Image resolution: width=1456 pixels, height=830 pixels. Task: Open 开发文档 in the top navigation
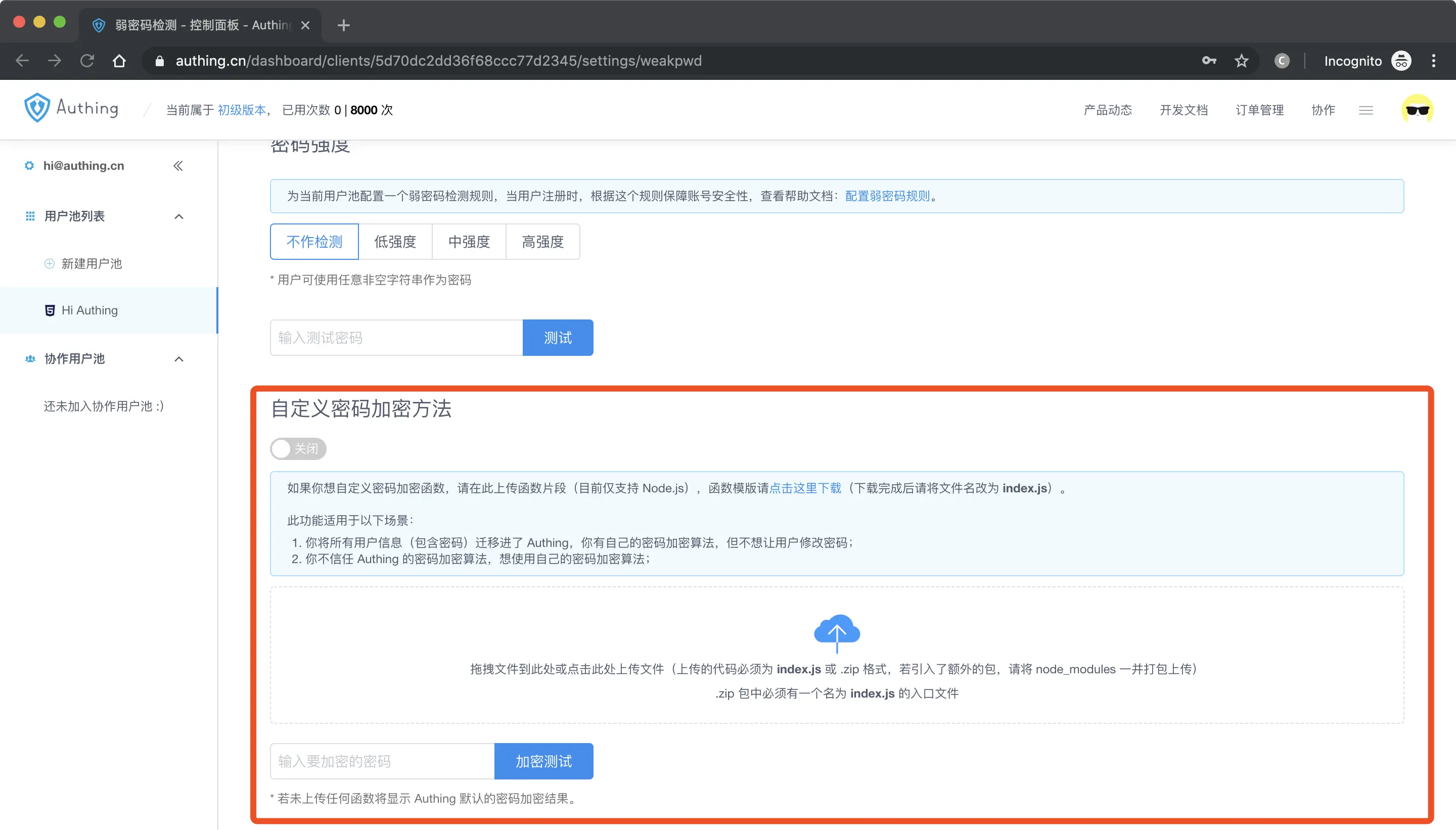1184,110
